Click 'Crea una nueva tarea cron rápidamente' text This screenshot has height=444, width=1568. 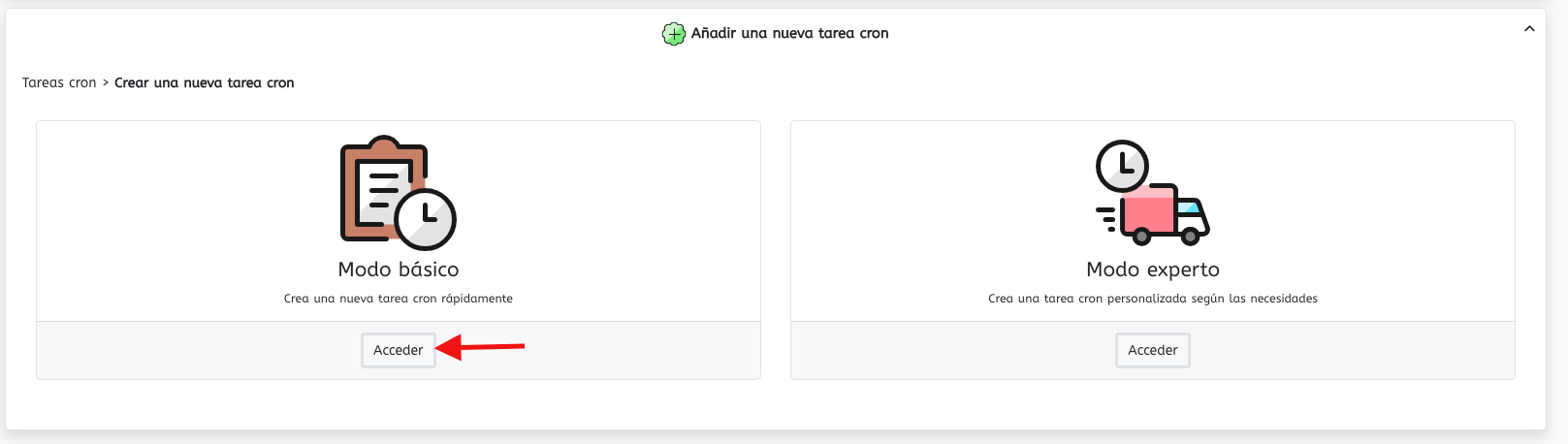click(x=399, y=299)
